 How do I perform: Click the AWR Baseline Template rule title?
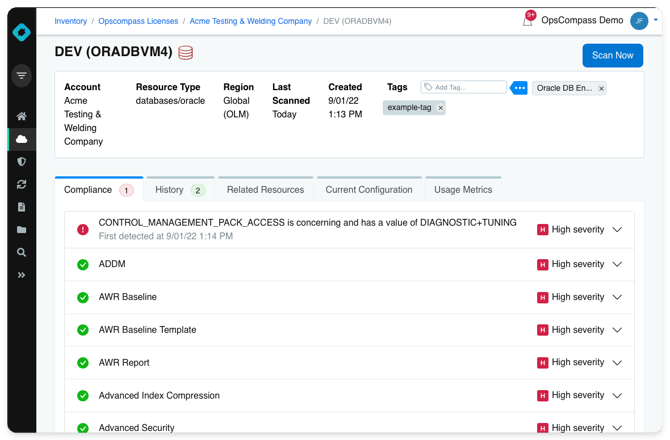pyautogui.click(x=147, y=330)
